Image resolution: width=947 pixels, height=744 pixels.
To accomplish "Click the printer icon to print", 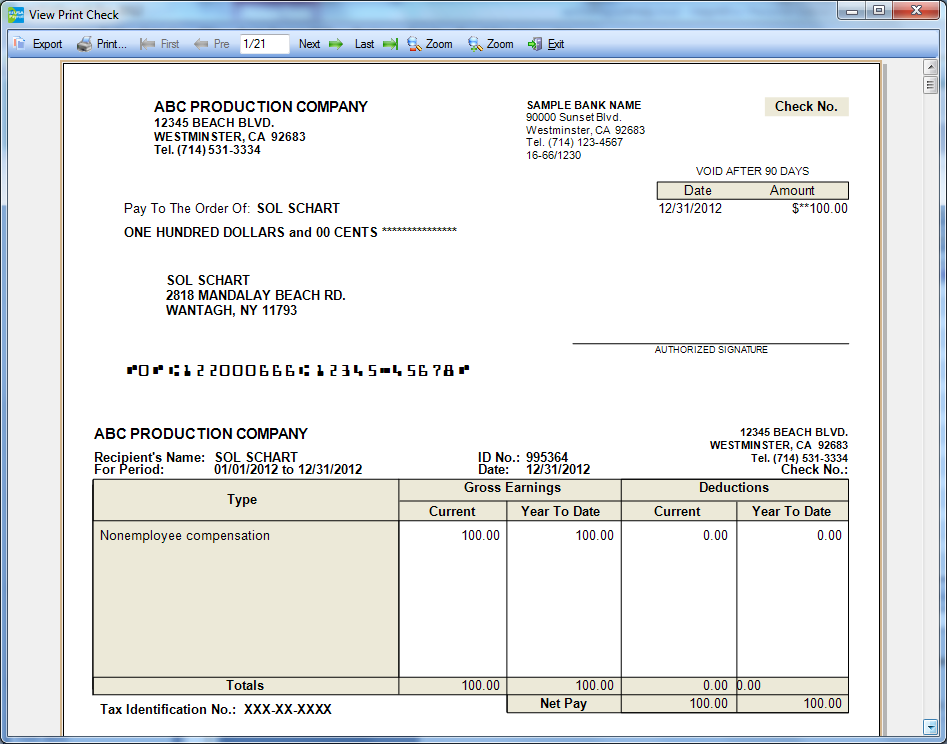I will pyautogui.click(x=85, y=44).
